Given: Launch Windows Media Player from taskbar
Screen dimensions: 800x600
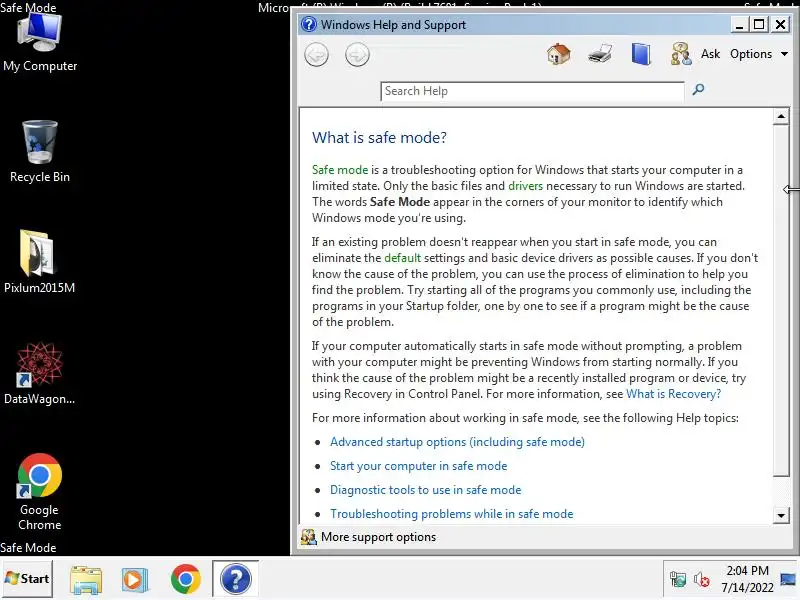Looking at the screenshot, I should pyautogui.click(x=135, y=579).
